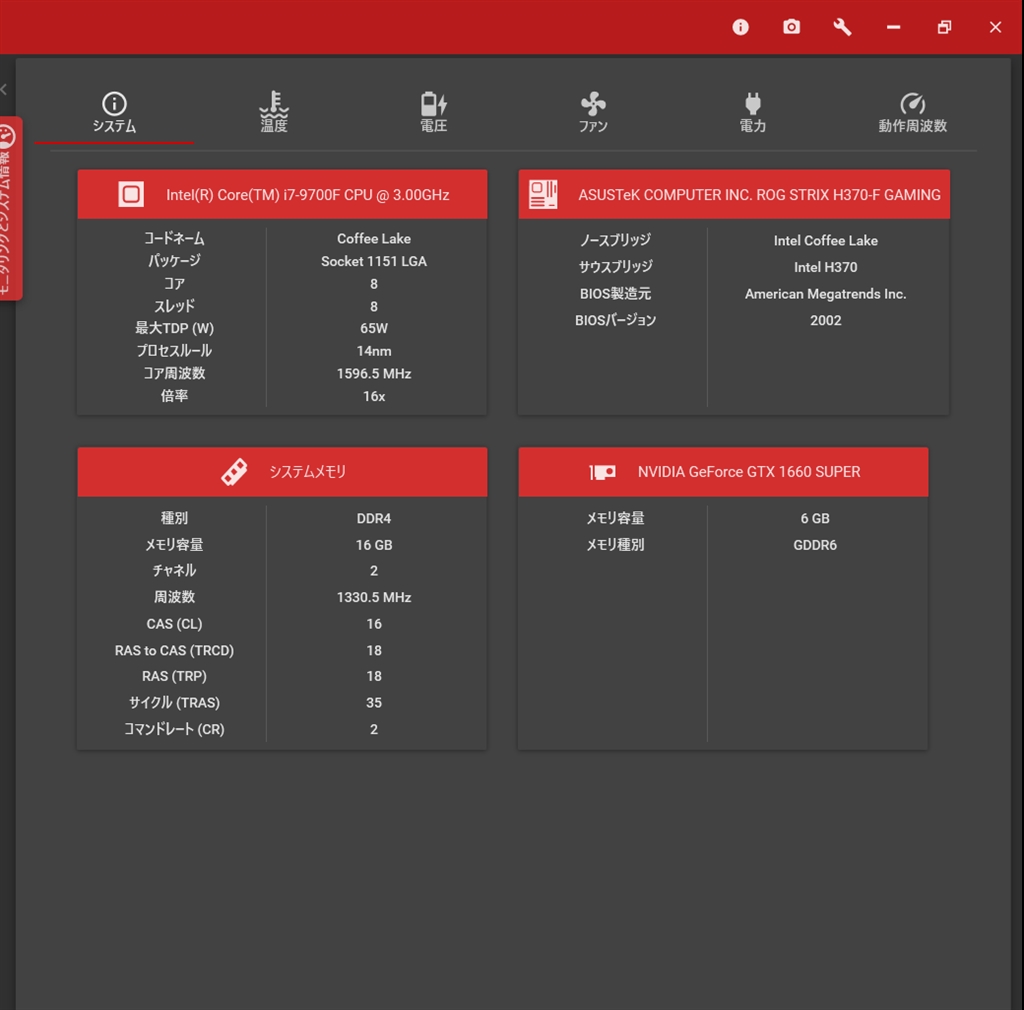
Task: Click the サイクル (TRAS) label
Action: click(x=174, y=702)
